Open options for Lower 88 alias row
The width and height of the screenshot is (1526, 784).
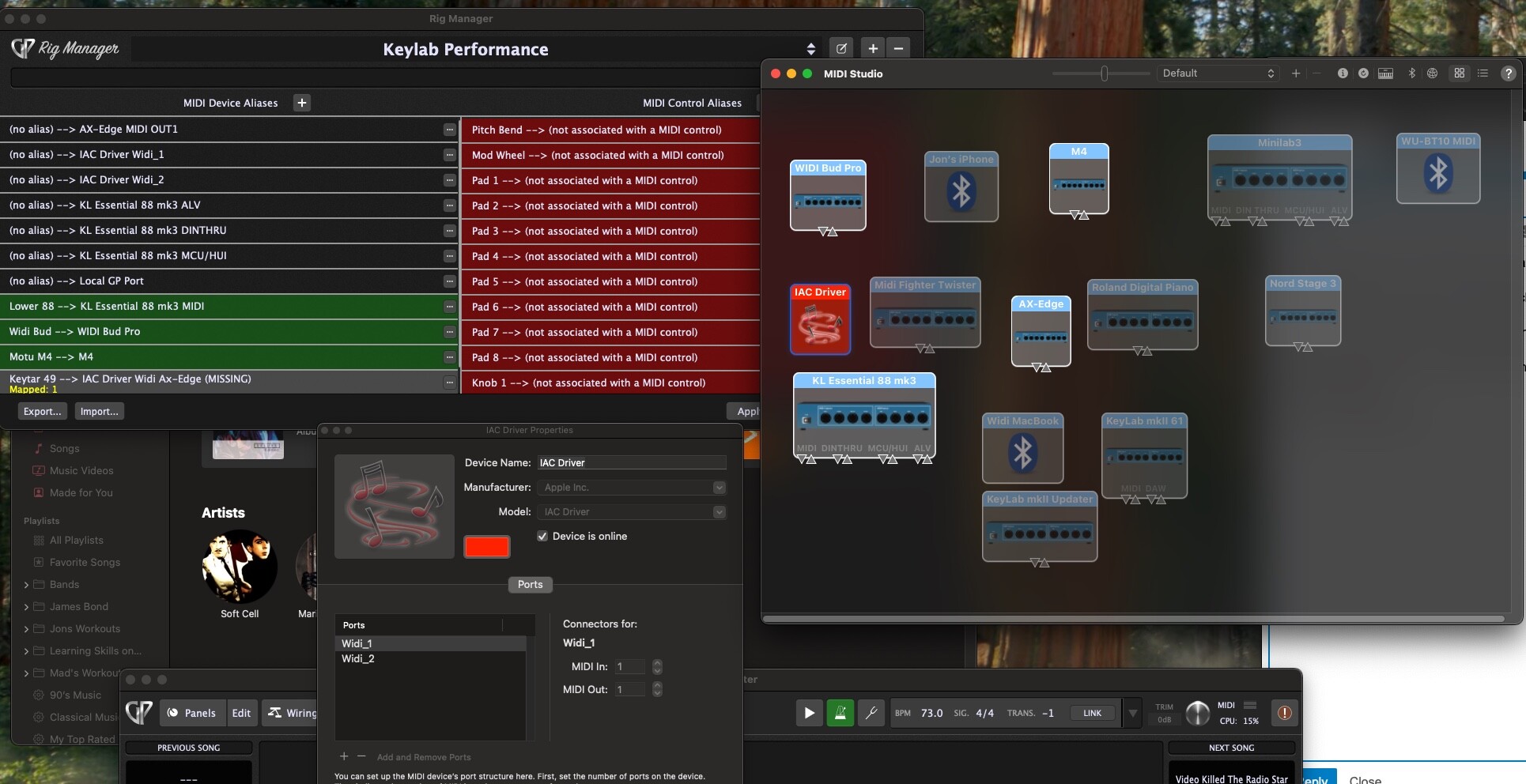point(449,307)
